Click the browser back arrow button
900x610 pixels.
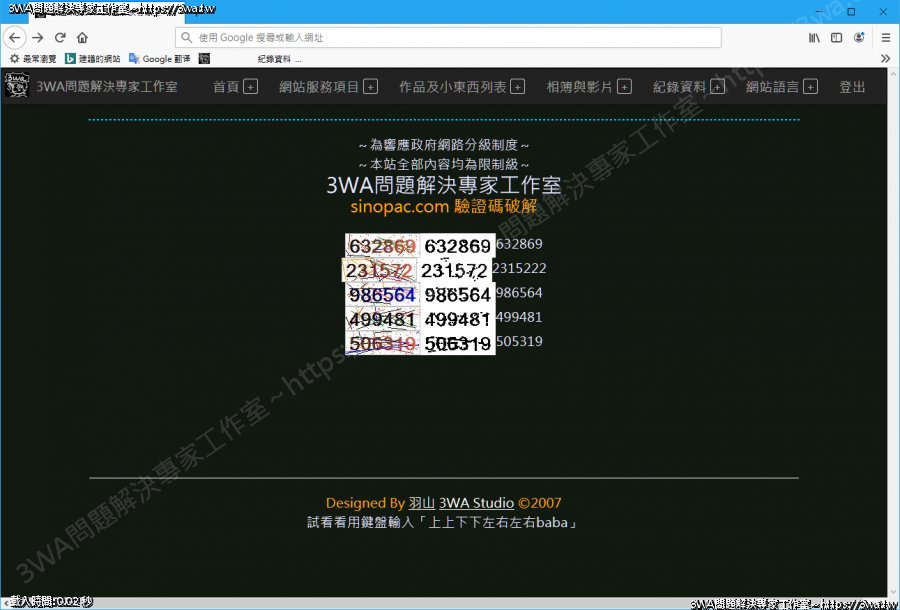pos(14,38)
